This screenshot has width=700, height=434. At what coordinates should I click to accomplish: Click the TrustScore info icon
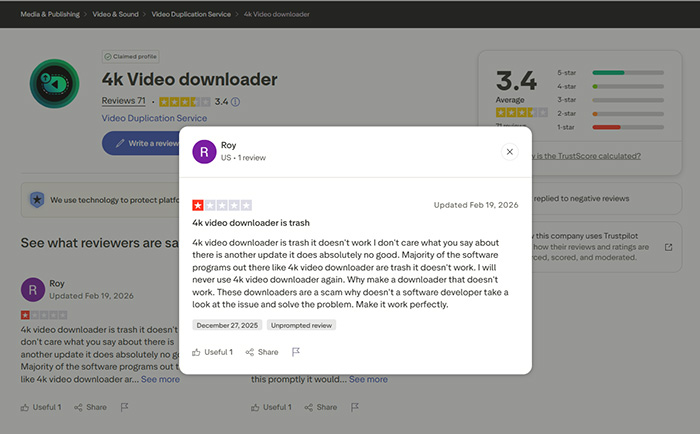(x=235, y=102)
